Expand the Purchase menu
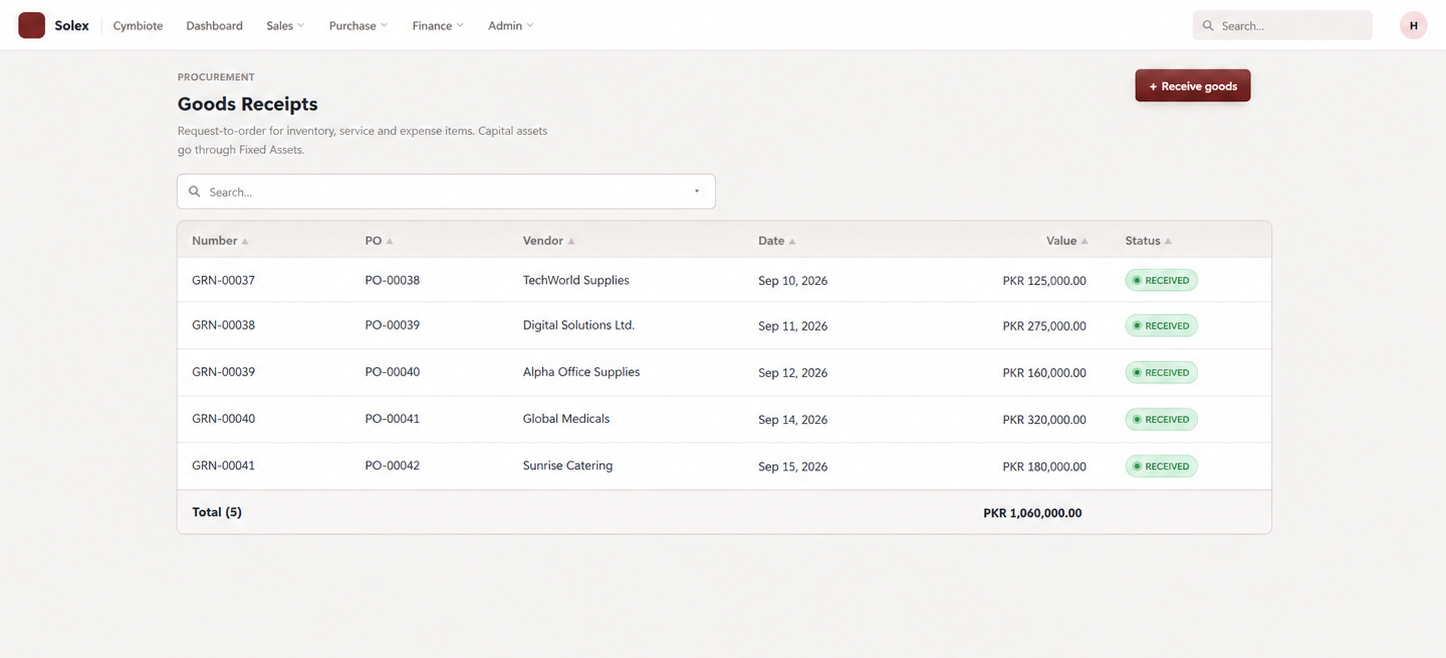Image resolution: width=1446 pixels, height=658 pixels. click(358, 26)
